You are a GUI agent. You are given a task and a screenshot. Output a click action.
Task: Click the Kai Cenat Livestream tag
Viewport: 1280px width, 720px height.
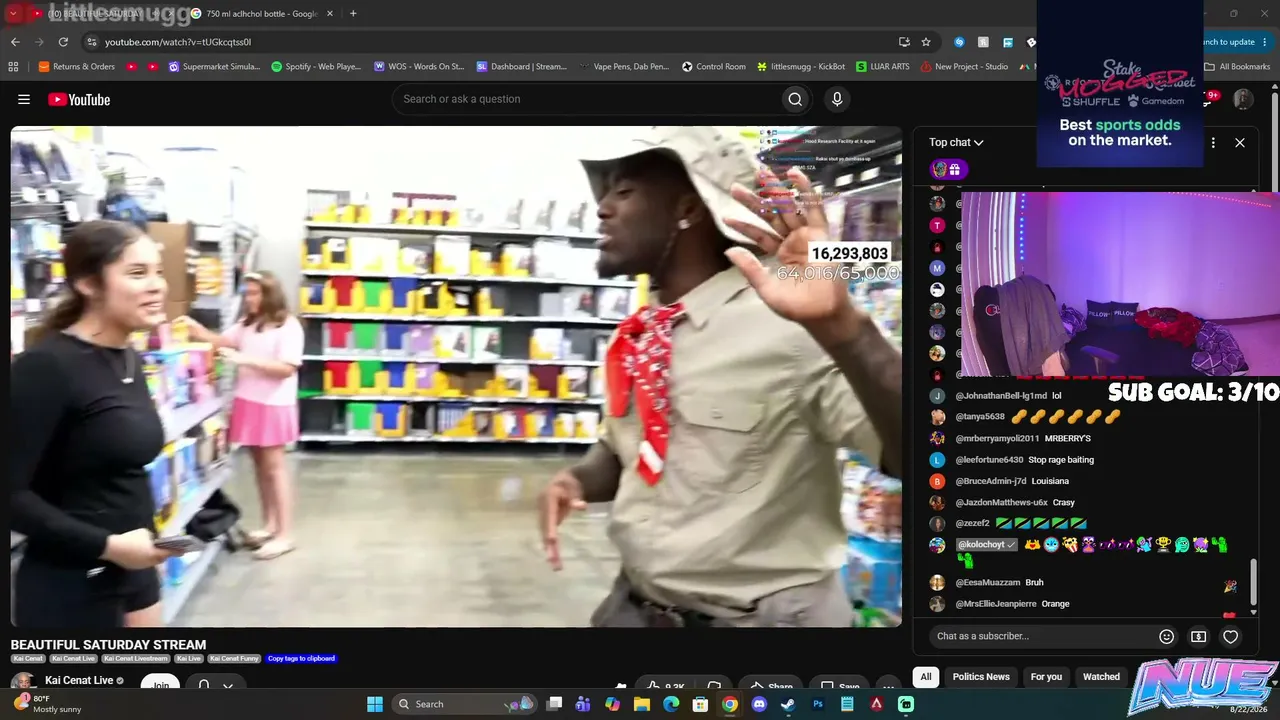(x=136, y=659)
